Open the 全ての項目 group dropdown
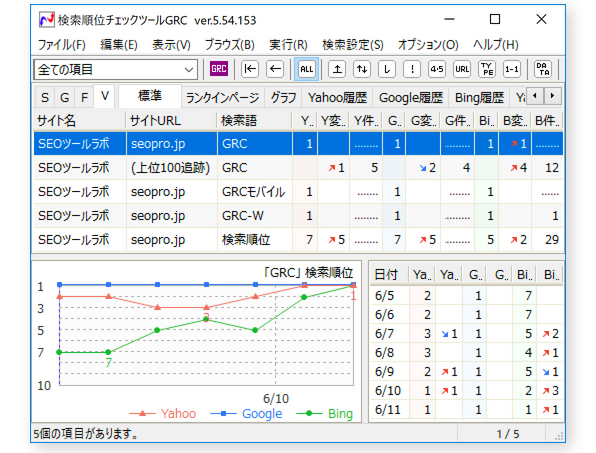 (116, 70)
